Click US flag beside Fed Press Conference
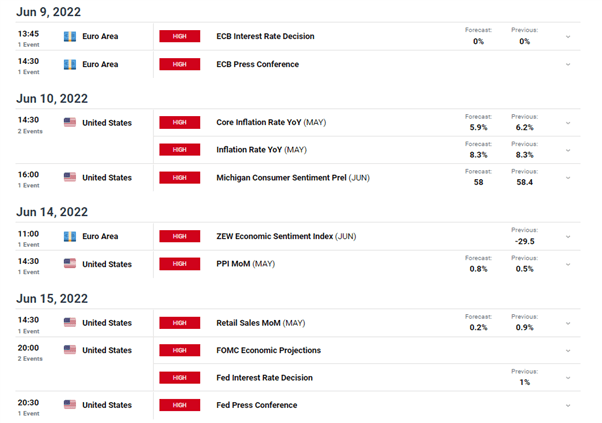 70,405
